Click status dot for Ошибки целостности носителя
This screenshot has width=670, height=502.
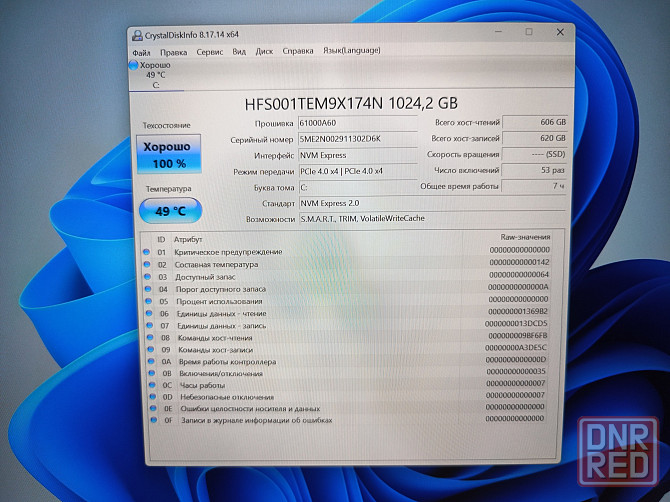point(153,408)
